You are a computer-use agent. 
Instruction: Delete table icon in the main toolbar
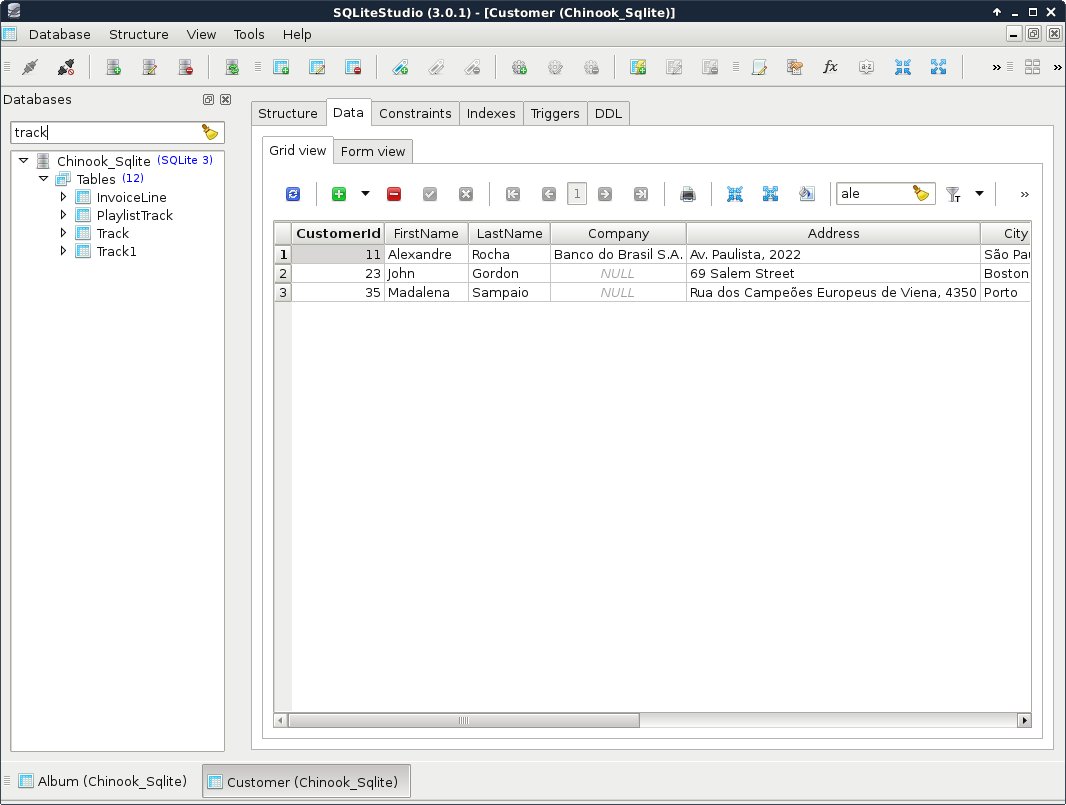[353, 67]
